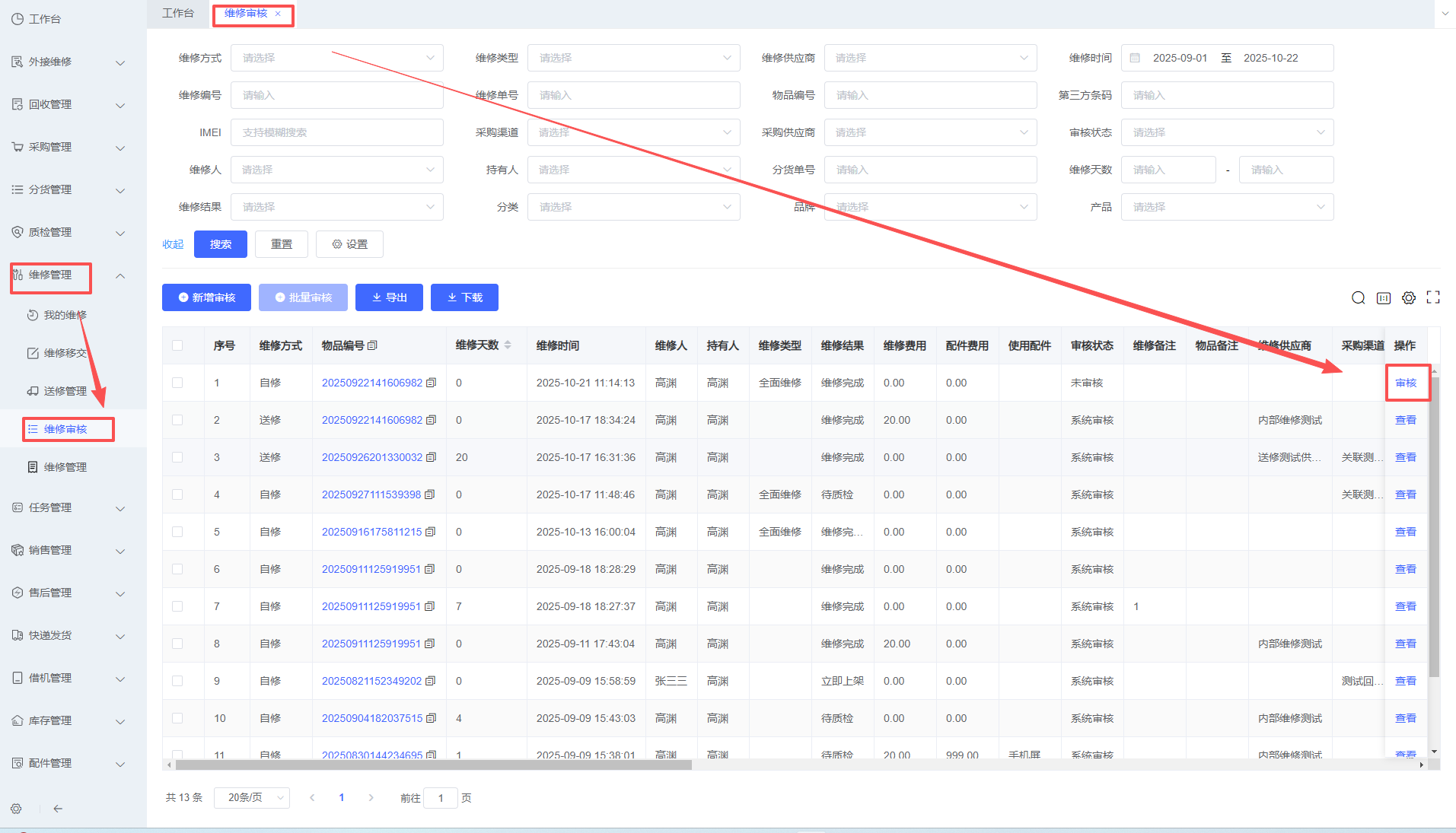
Task: Sort by 维修天数 column arrows
Action: click(508, 345)
